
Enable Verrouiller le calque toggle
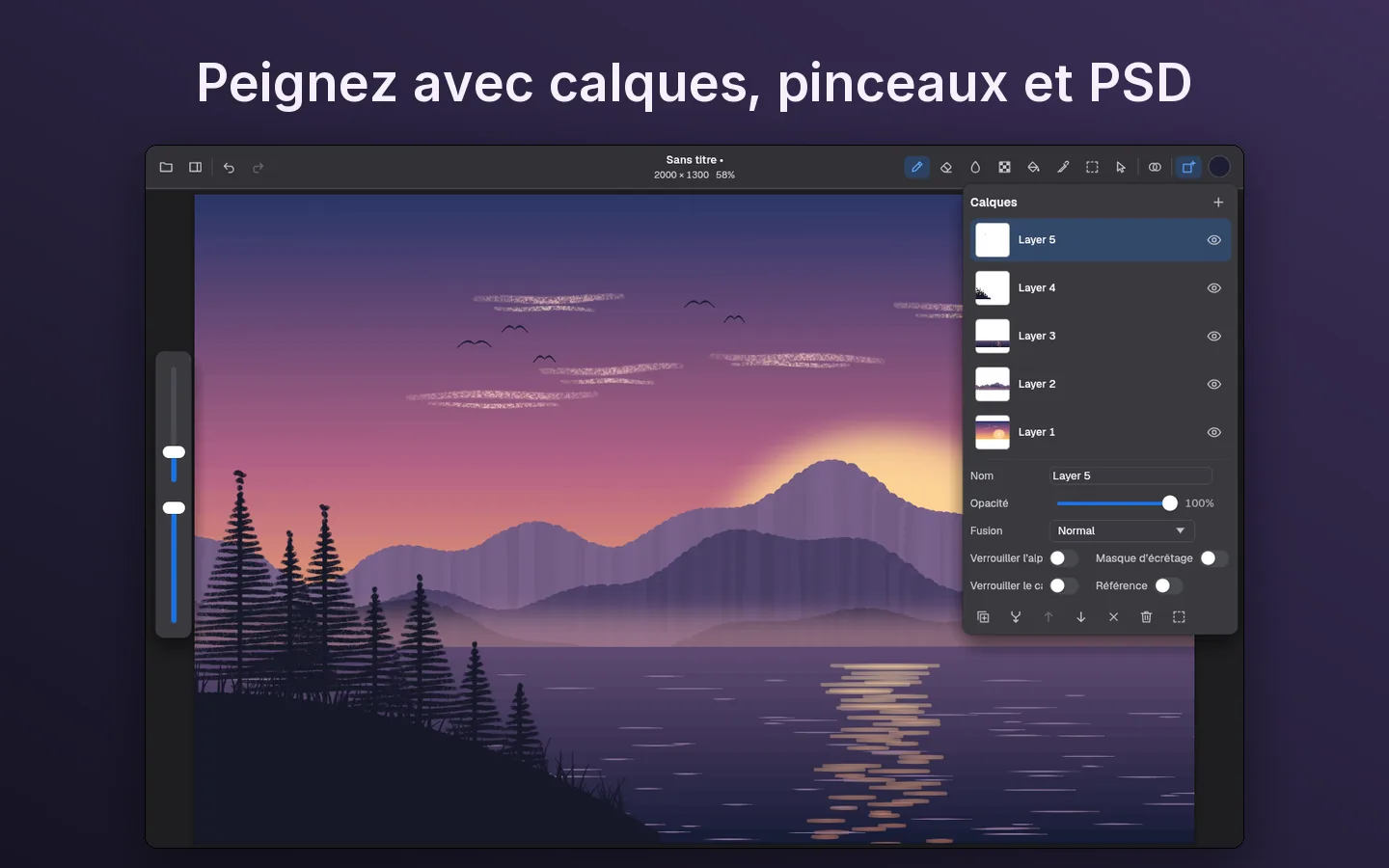[x=1064, y=586]
